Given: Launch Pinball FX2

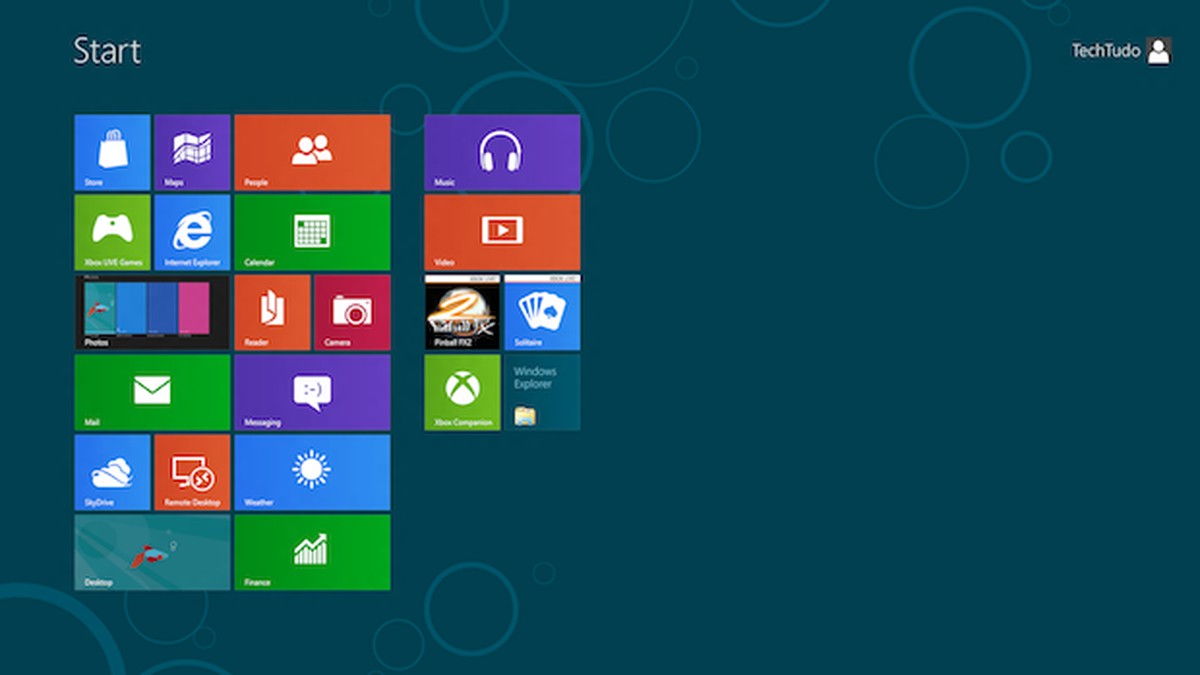Looking at the screenshot, I should click(462, 312).
